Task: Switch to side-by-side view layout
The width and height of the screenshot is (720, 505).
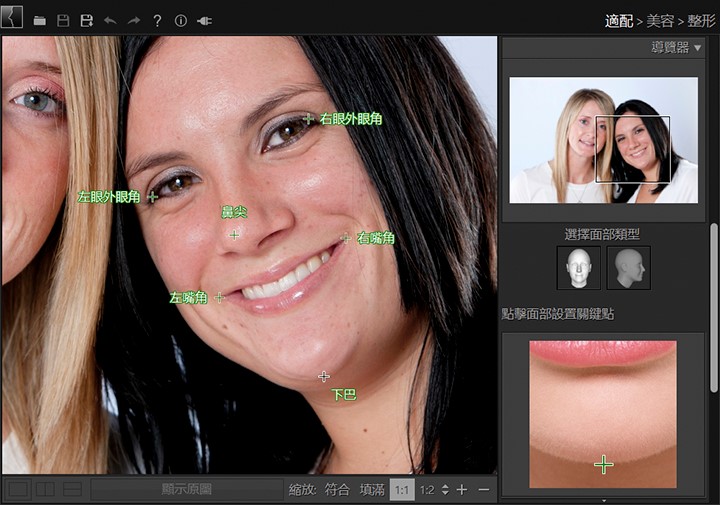Action: tap(45, 489)
